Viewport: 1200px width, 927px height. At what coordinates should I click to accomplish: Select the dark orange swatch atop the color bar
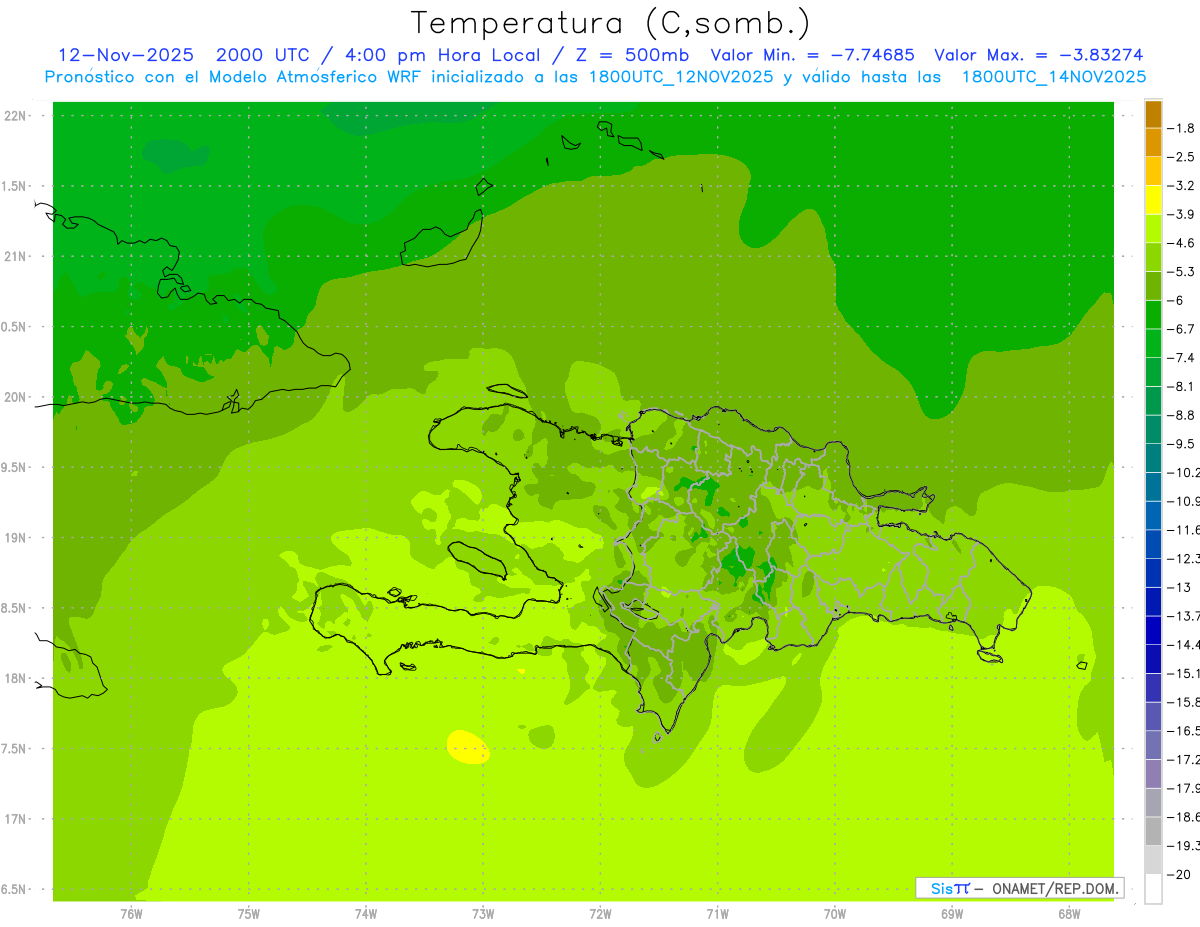tap(1153, 114)
